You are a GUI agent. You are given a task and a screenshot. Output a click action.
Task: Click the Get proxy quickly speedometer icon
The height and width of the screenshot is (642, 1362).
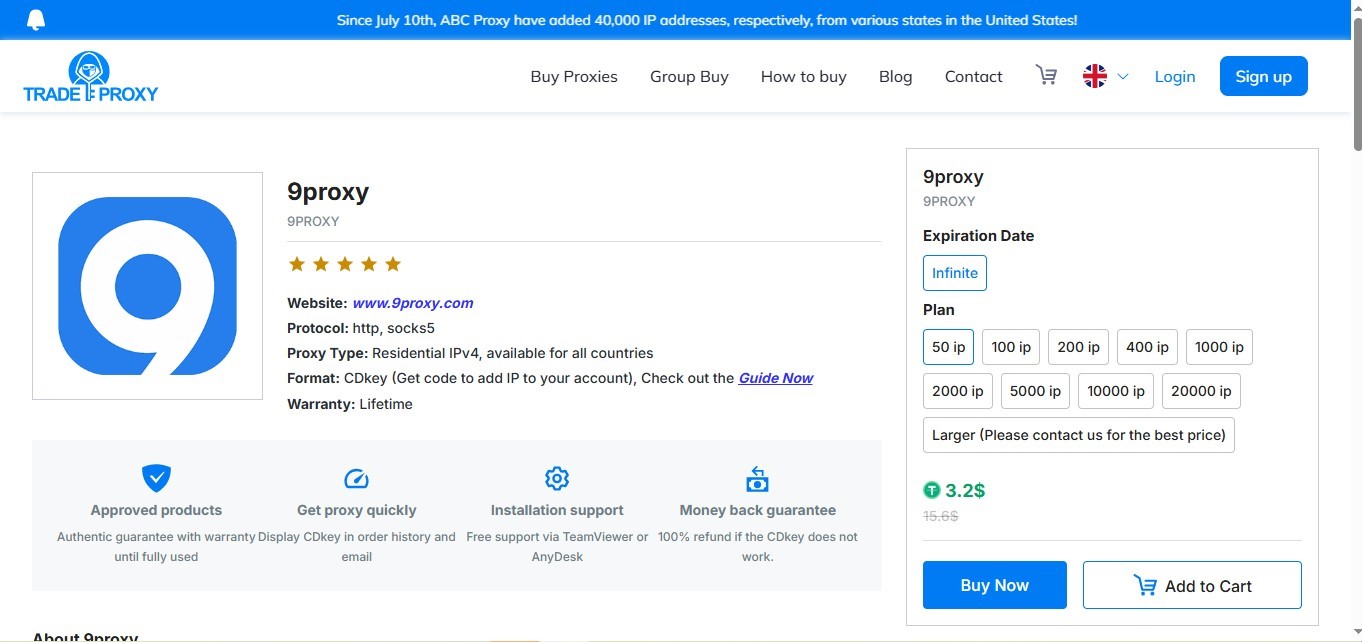click(356, 478)
